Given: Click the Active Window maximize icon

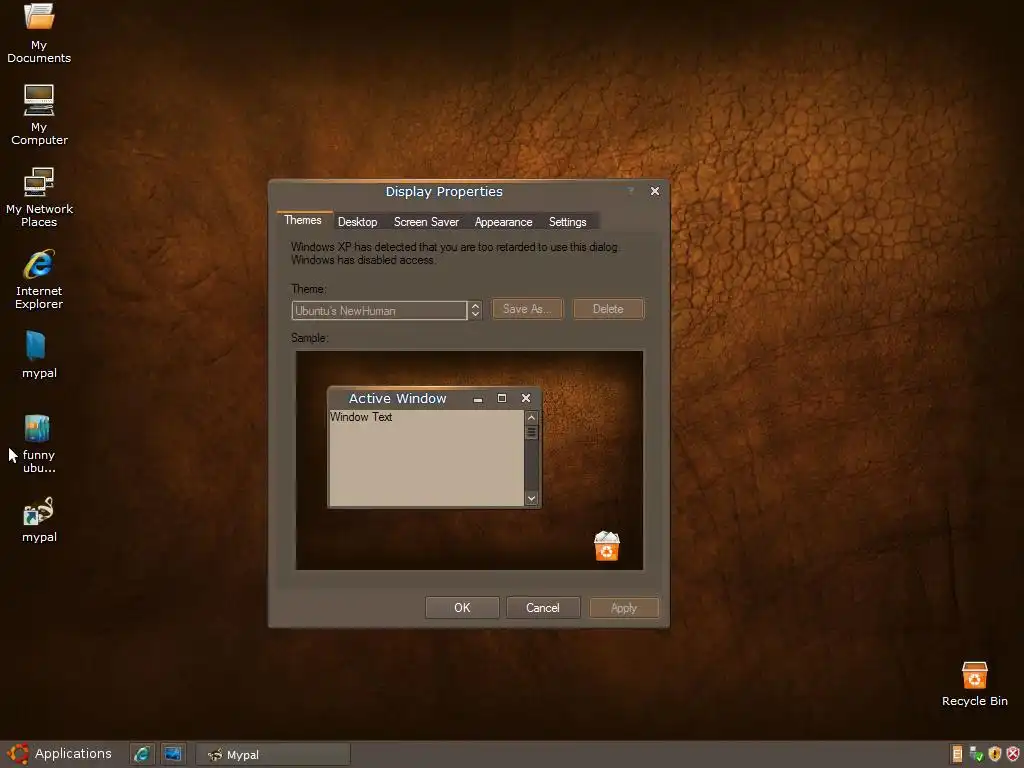Looking at the screenshot, I should (x=502, y=398).
